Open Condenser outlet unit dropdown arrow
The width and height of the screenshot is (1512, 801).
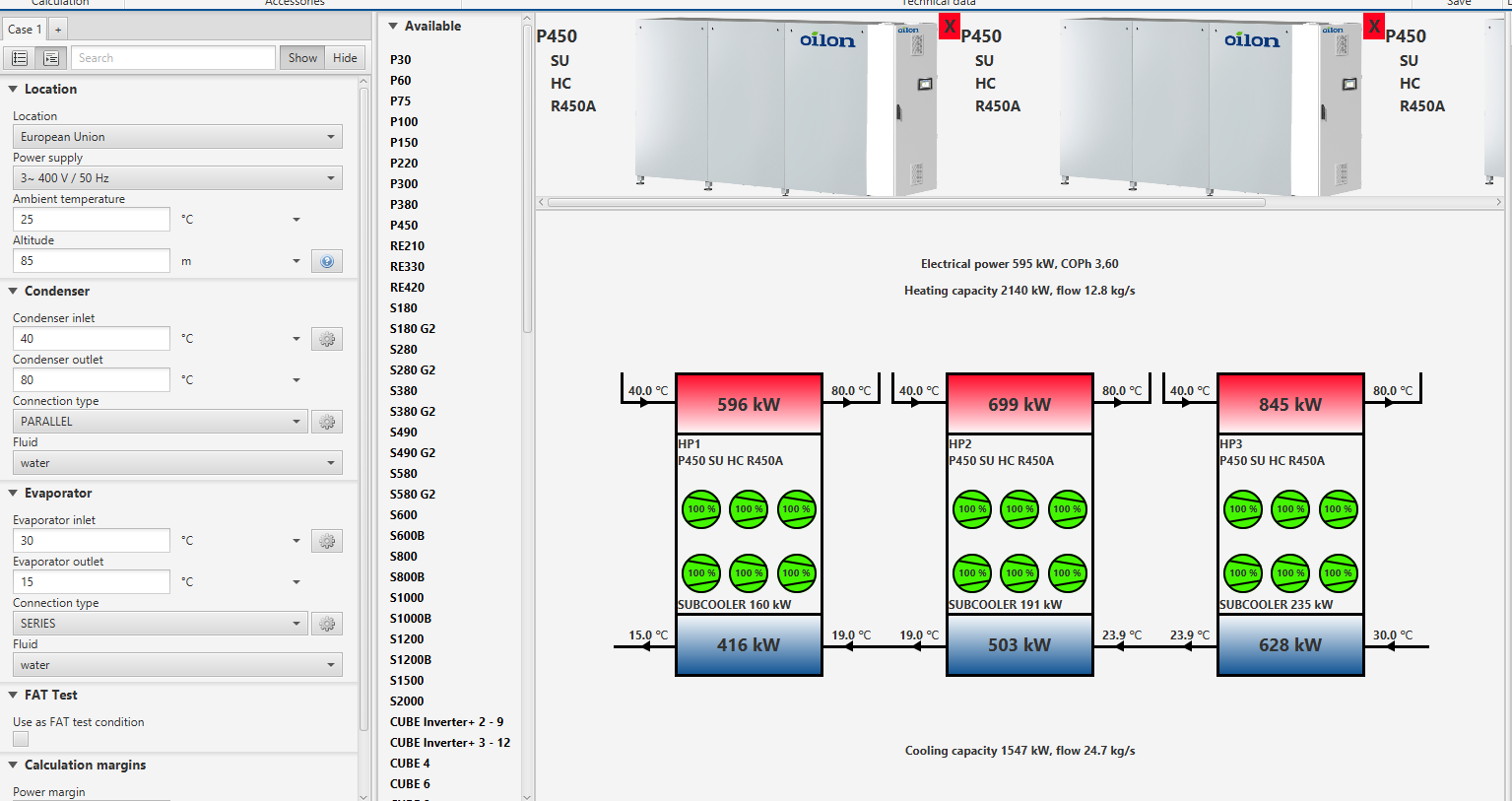point(296,380)
